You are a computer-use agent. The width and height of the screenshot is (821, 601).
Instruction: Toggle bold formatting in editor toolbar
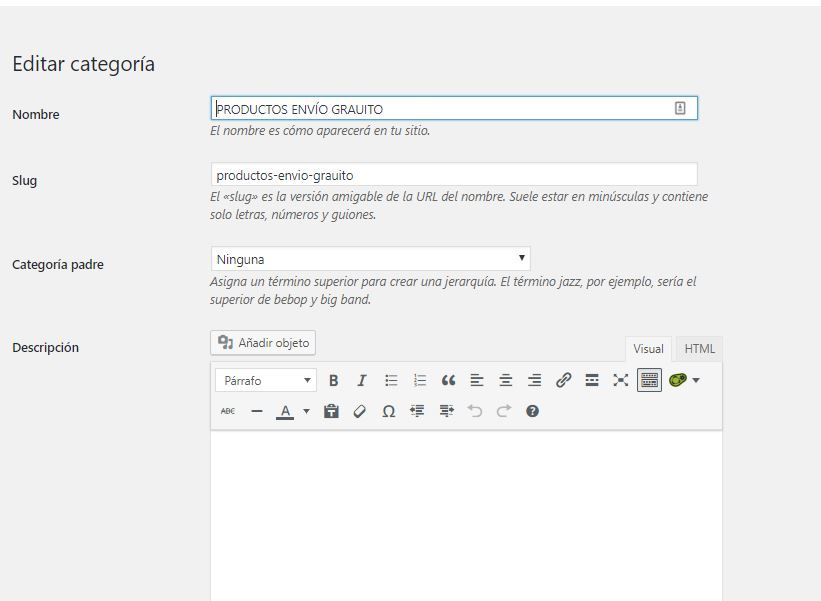334,381
